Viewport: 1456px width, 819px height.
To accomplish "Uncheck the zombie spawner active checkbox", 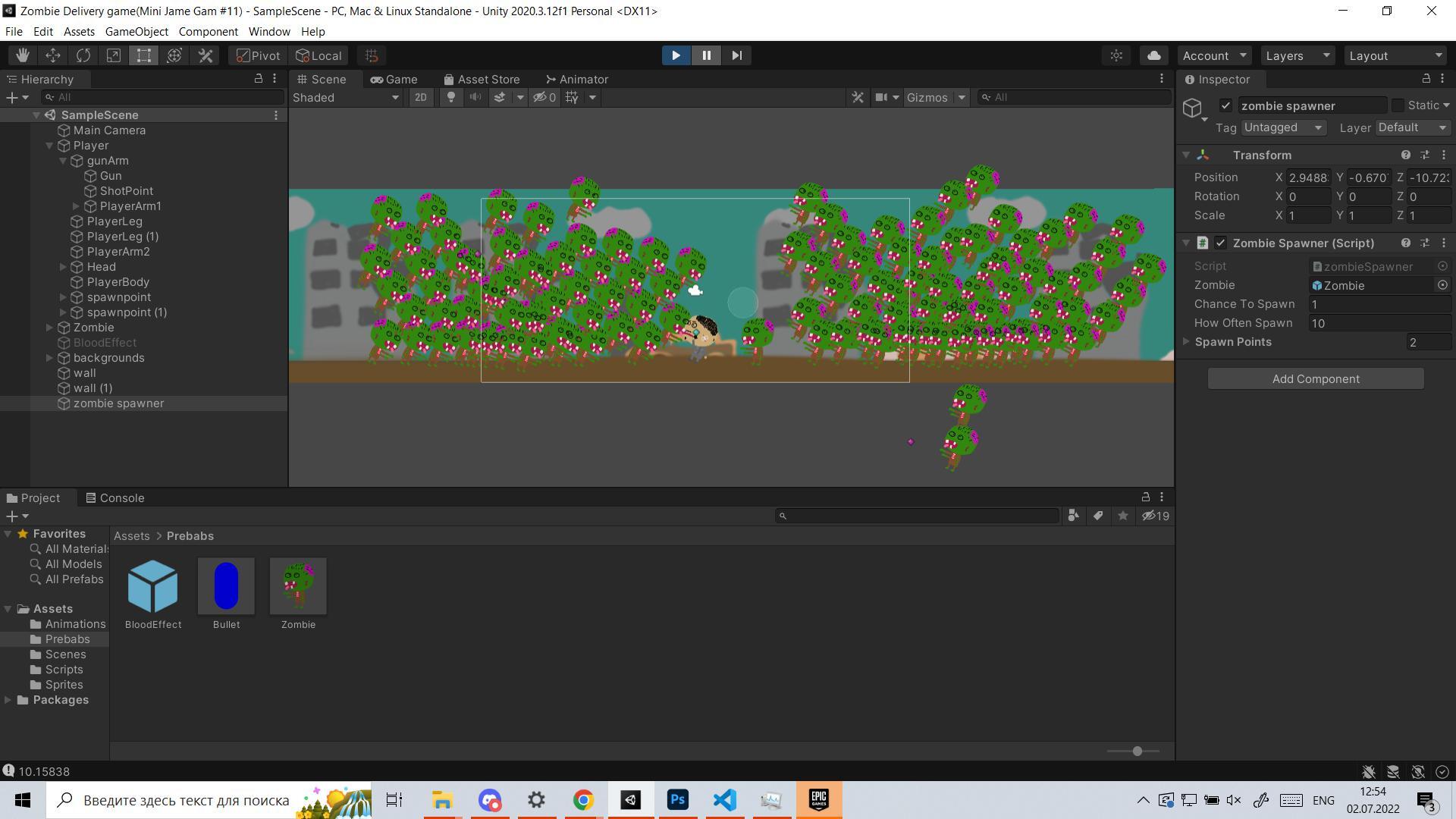I will (x=1225, y=105).
